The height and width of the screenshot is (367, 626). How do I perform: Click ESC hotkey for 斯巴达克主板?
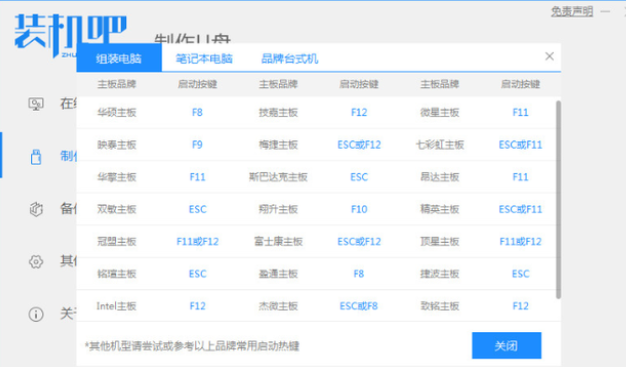(359, 177)
